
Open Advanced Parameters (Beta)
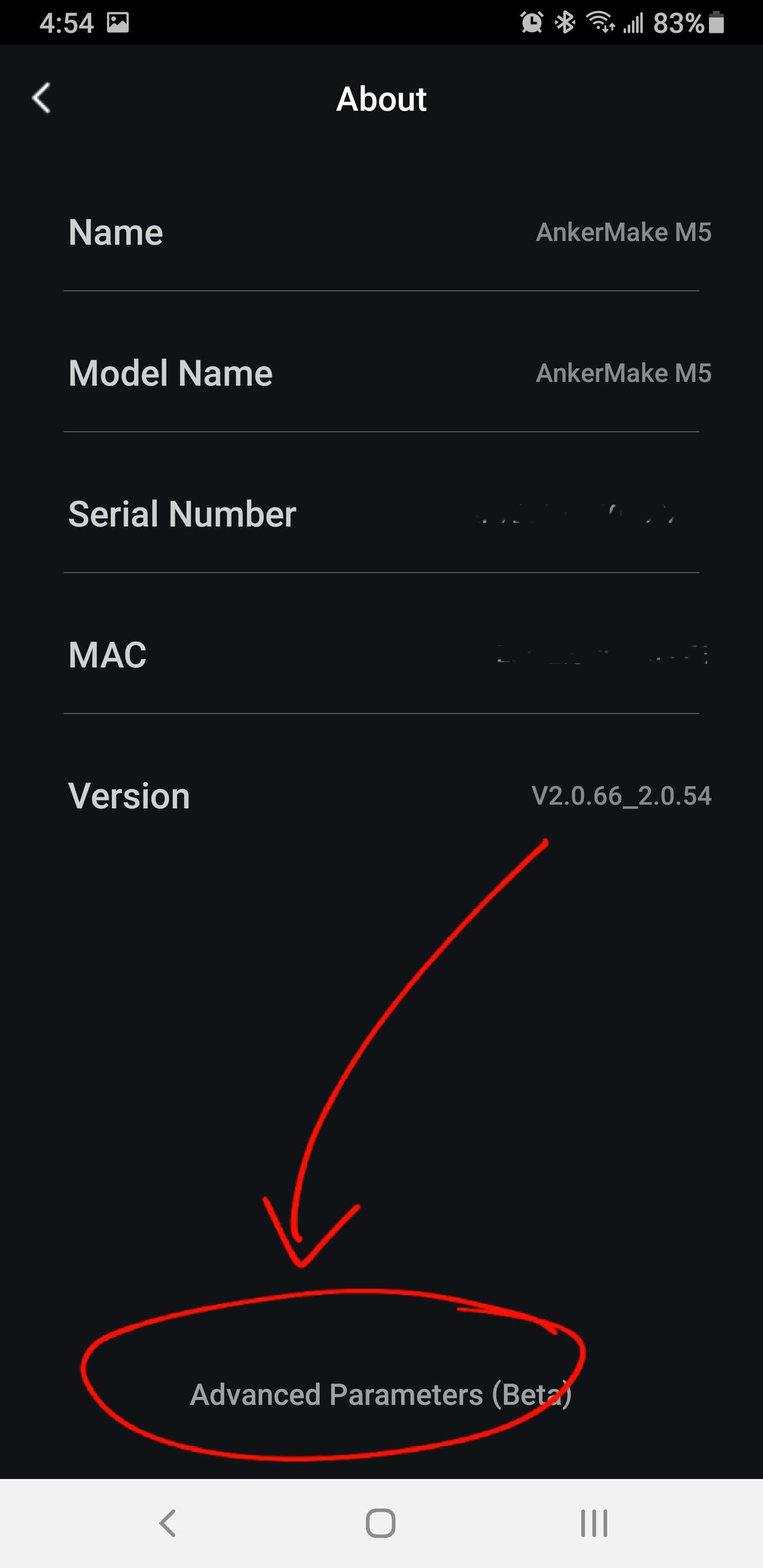380,1394
